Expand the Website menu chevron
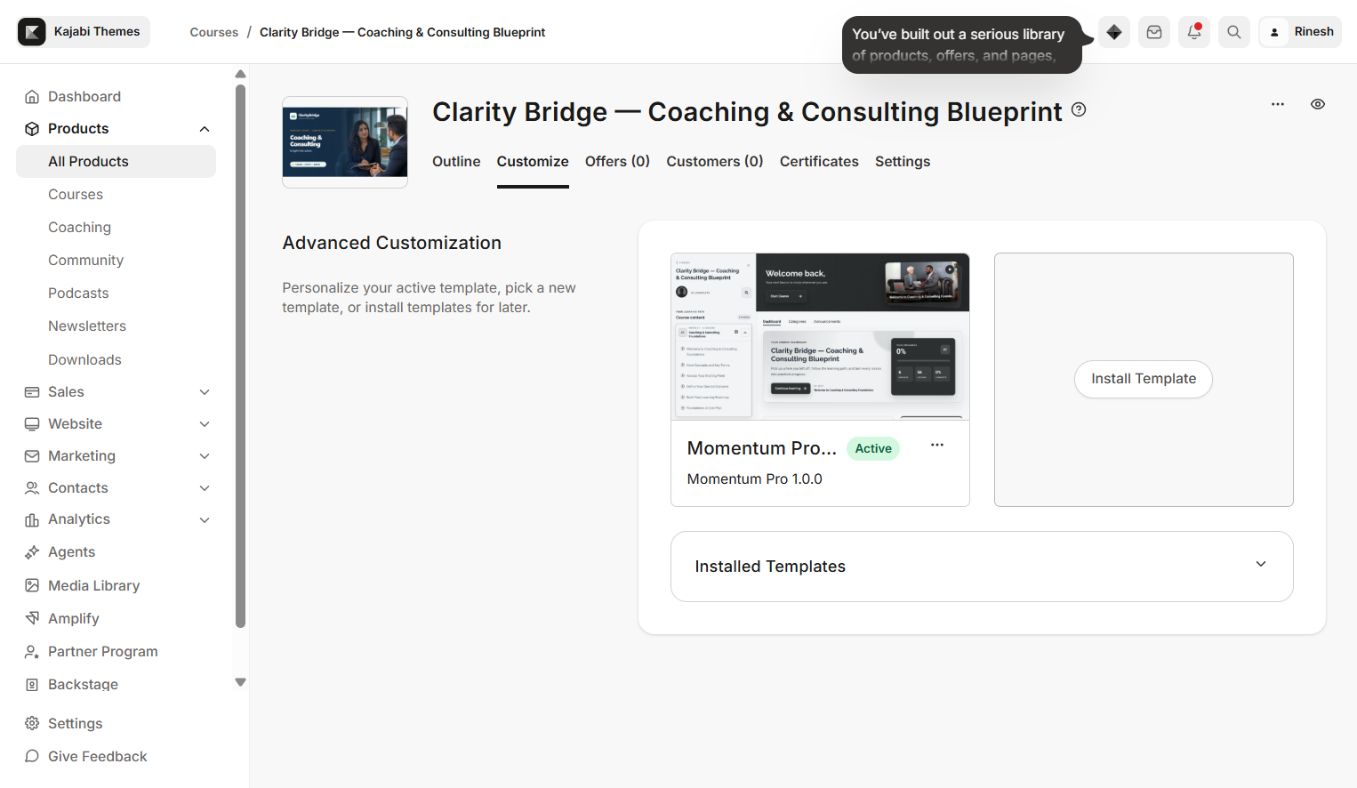 pos(204,424)
